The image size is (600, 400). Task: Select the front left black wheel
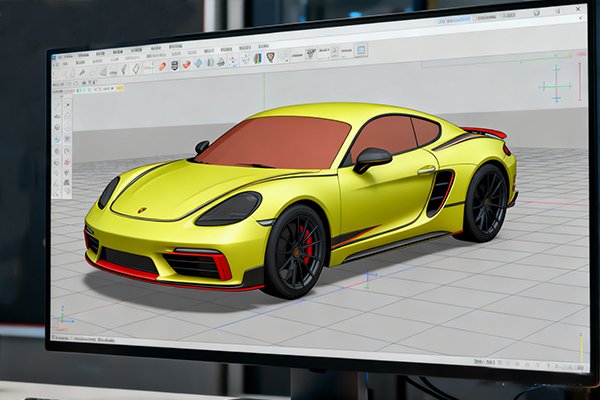click(294, 252)
